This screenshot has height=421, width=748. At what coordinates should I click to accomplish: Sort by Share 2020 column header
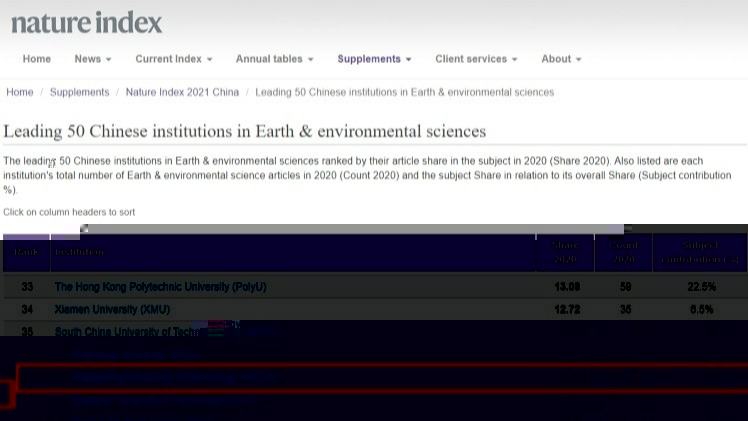click(x=565, y=252)
